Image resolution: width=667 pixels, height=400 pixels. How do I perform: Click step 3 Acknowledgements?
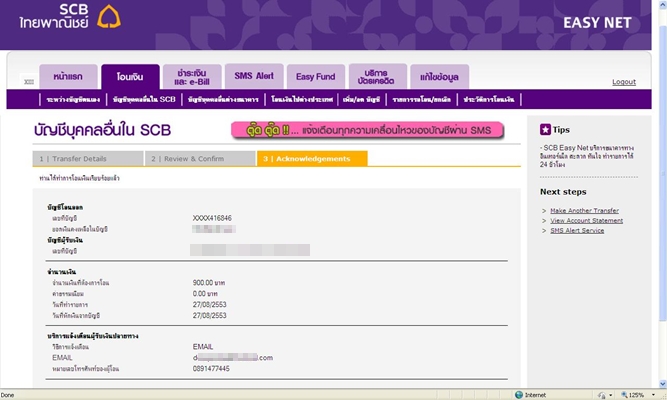pos(312,159)
